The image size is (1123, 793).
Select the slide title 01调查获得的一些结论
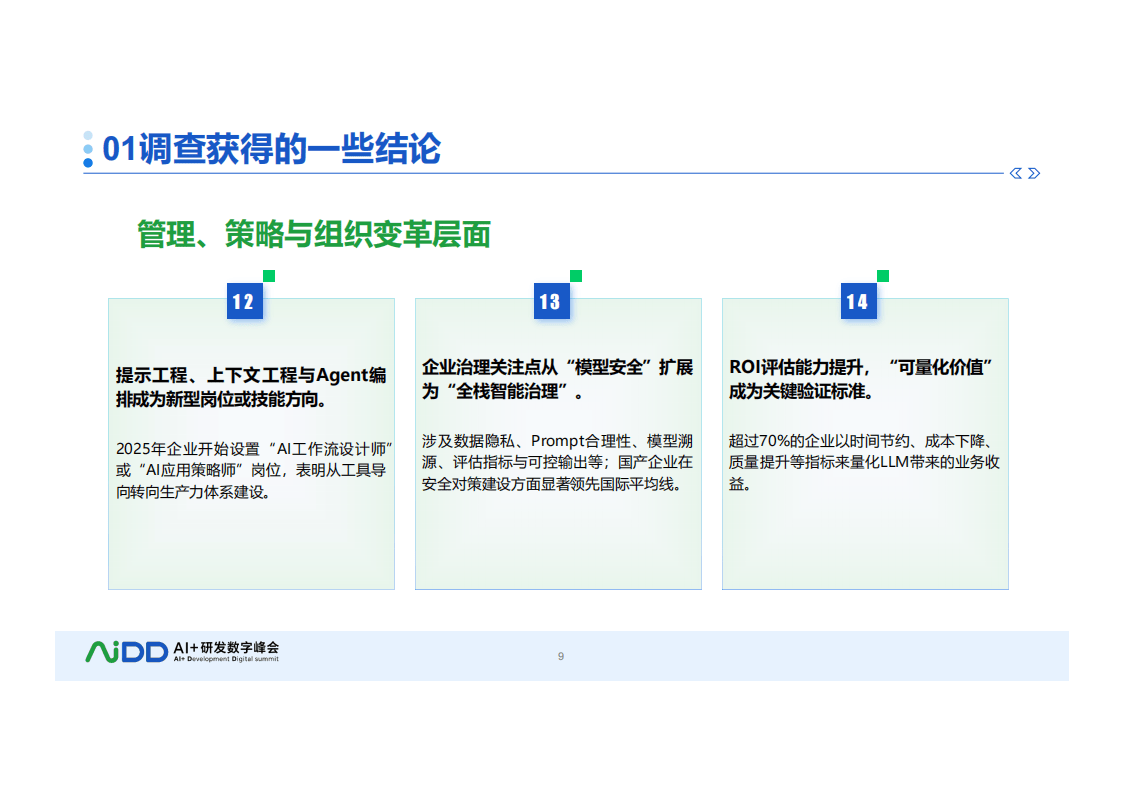coord(272,149)
